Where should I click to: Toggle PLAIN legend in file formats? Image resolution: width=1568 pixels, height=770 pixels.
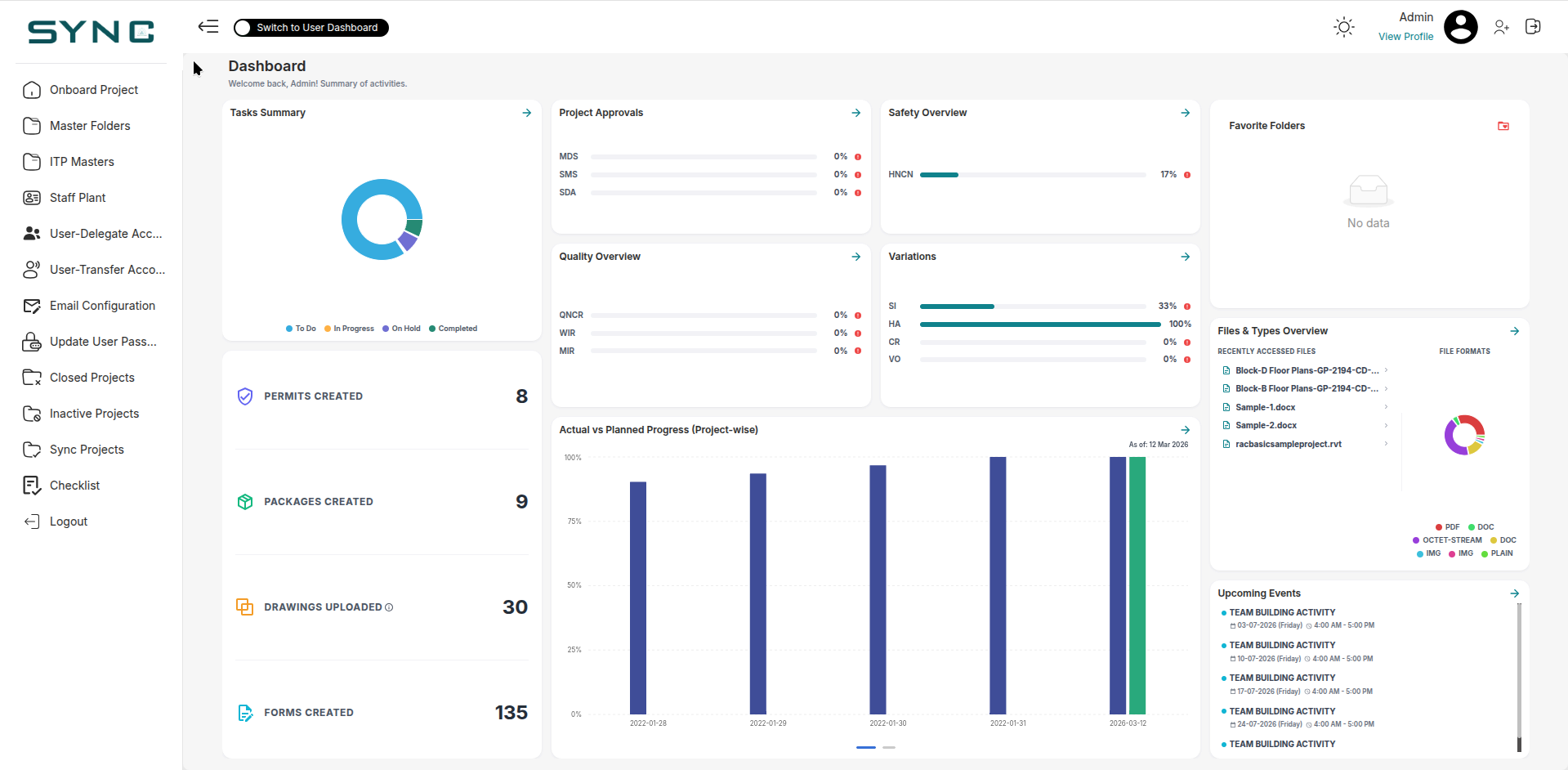point(1497,553)
